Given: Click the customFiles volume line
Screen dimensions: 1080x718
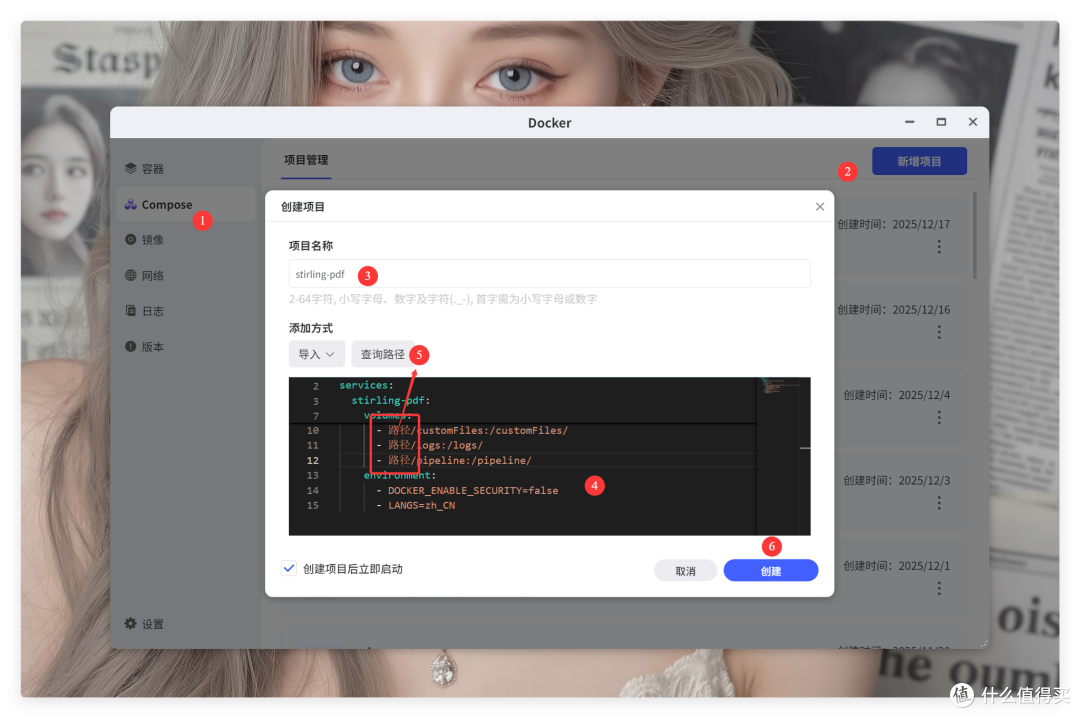Looking at the screenshot, I should click(478, 431).
